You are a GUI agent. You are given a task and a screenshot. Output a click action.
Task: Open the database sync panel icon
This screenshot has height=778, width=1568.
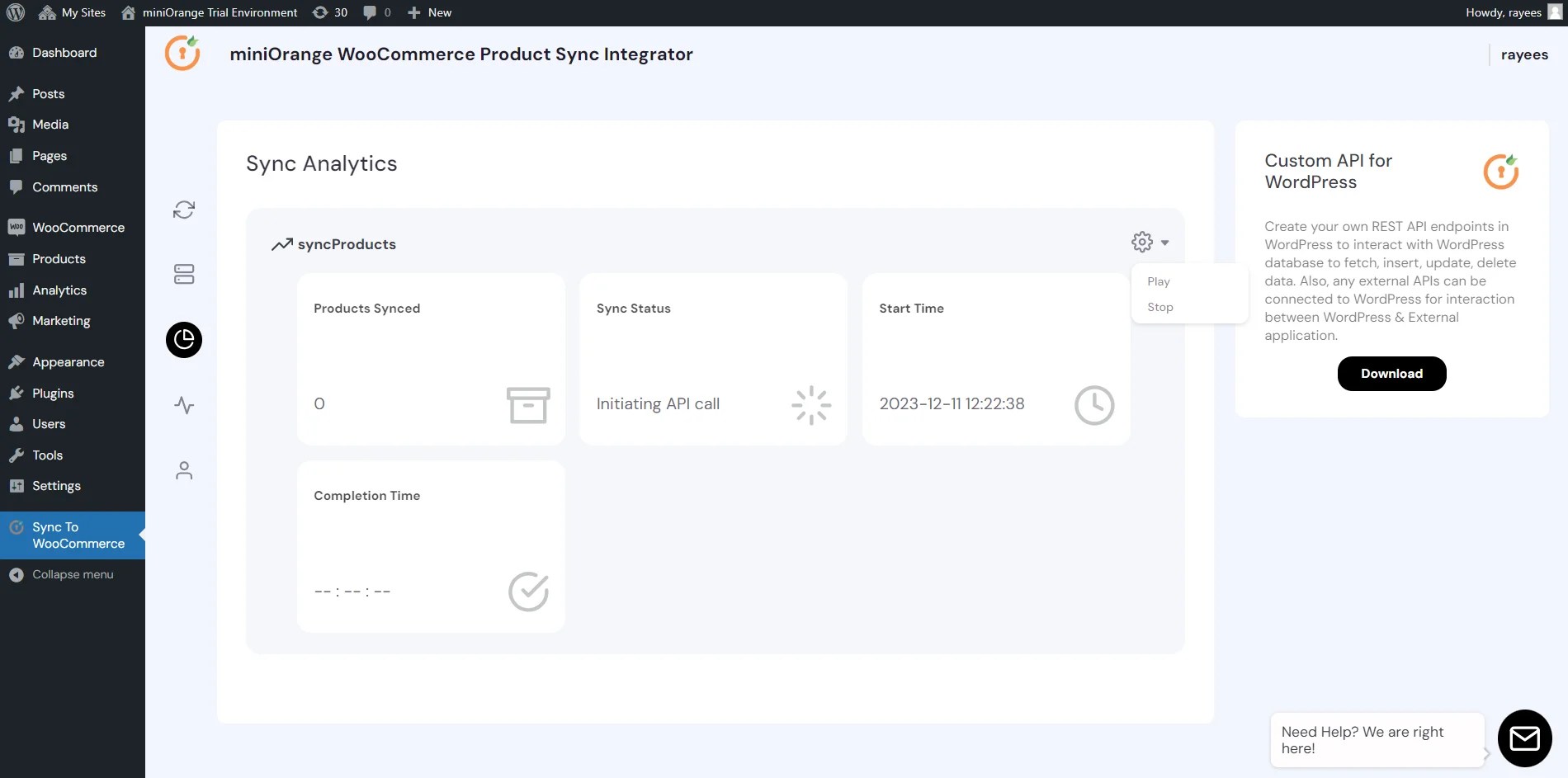tap(183, 274)
